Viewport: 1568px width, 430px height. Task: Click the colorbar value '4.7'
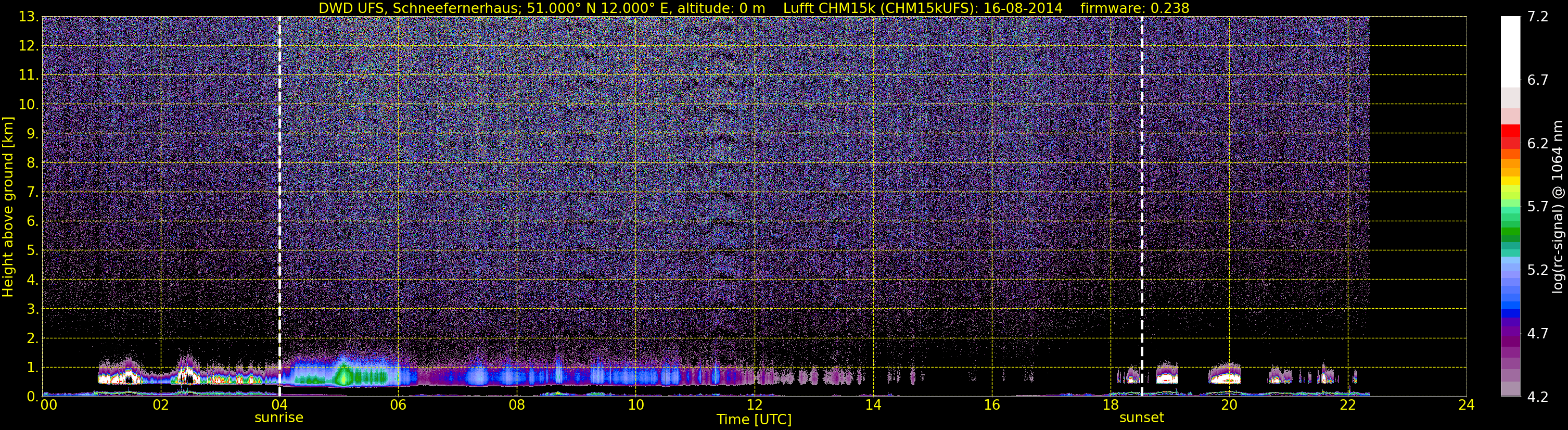tap(1538, 333)
